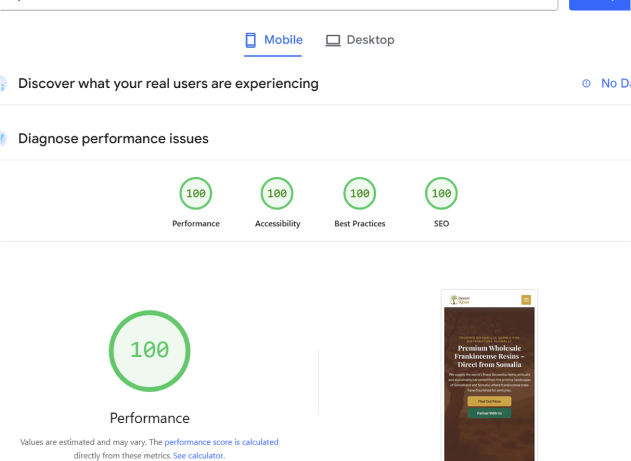This screenshot has height=461, width=631.
Task: Click the mobile phone icon
Action: point(251,40)
